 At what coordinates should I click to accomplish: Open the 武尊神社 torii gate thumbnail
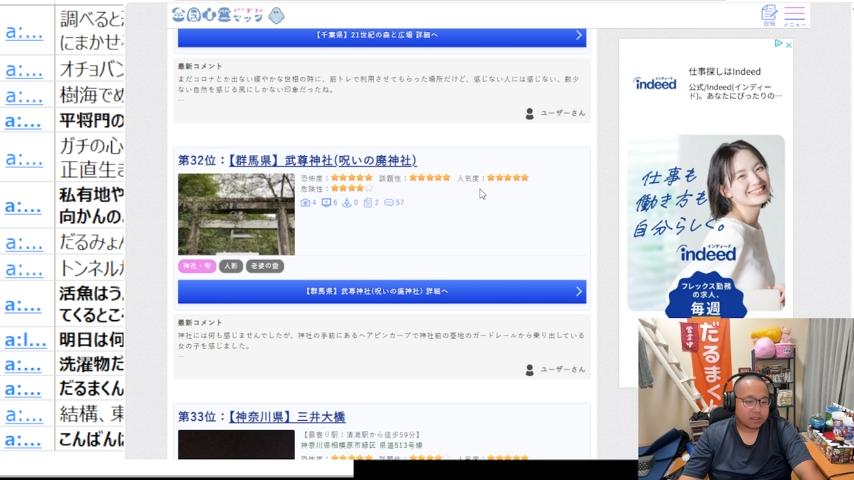(x=236, y=214)
